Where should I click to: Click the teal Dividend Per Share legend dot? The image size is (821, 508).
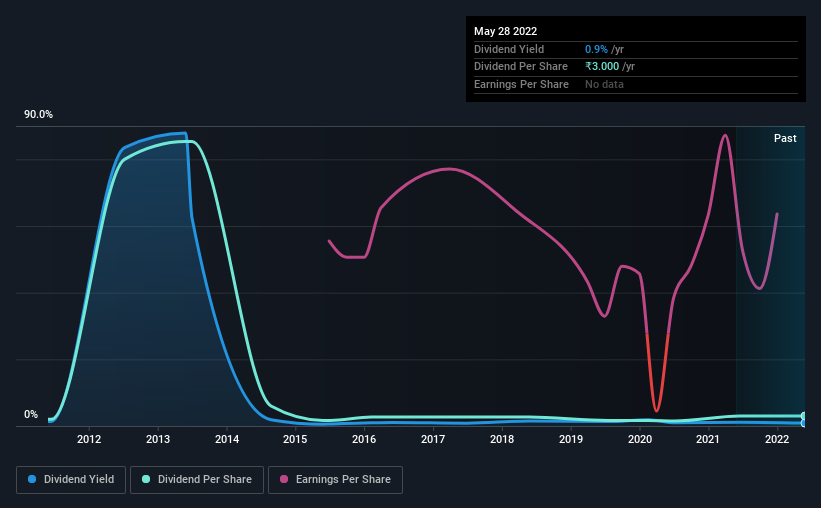(146, 479)
